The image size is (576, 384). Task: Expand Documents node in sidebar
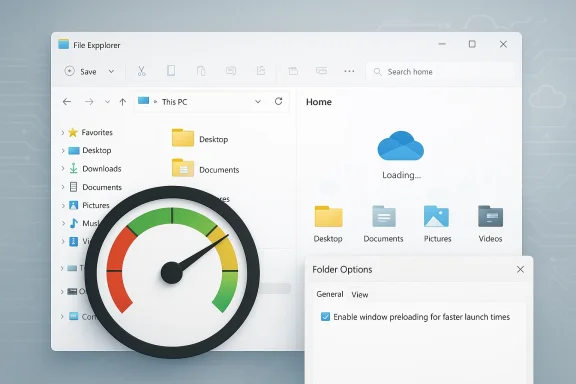coord(62,187)
